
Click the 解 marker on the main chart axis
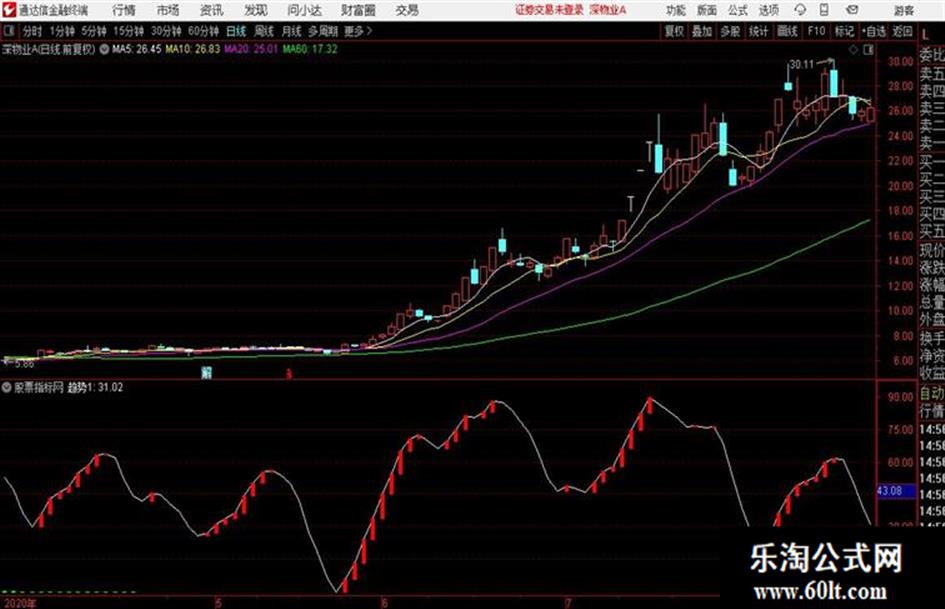(x=207, y=373)
